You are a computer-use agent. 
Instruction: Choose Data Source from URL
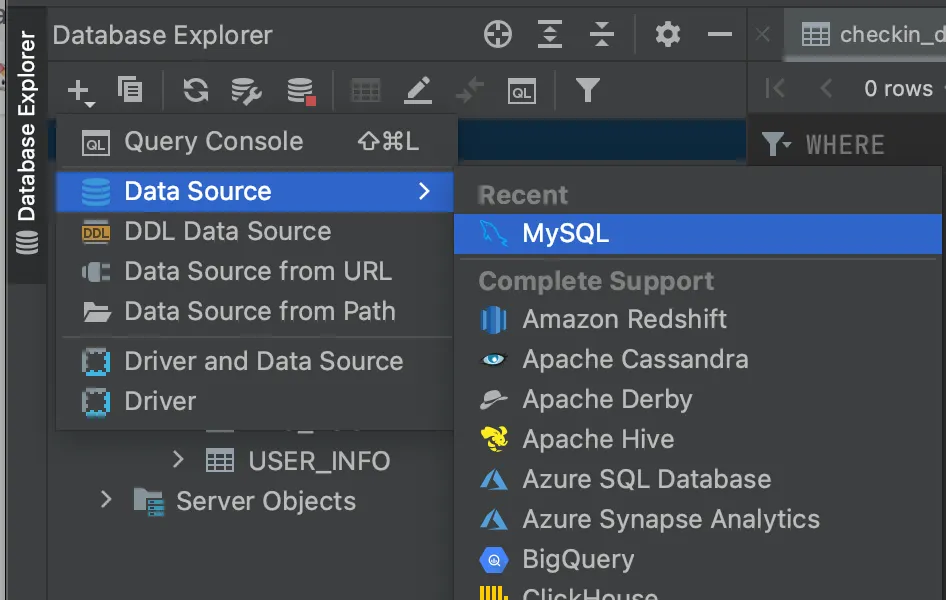click(257, 272)
